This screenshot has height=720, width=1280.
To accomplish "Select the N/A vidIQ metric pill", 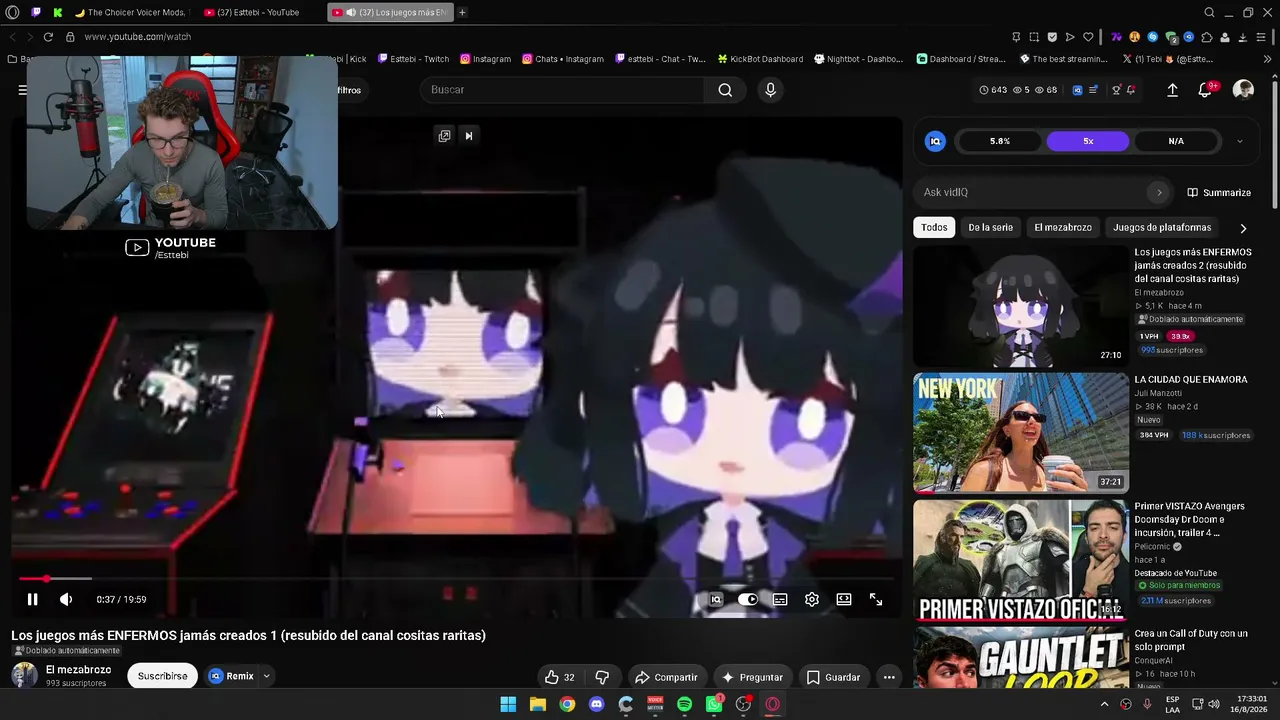I will pyautogui.click(x=1176, y=141).
